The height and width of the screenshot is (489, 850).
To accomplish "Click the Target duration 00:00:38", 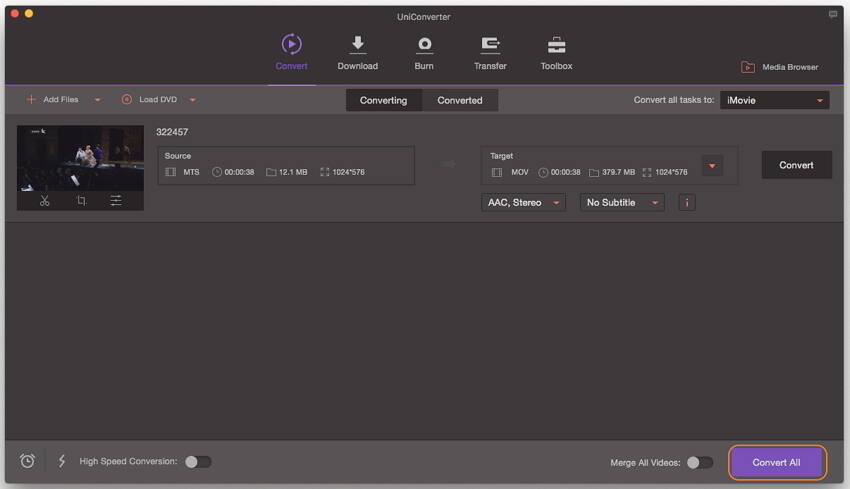I will (x=565, y=172).
